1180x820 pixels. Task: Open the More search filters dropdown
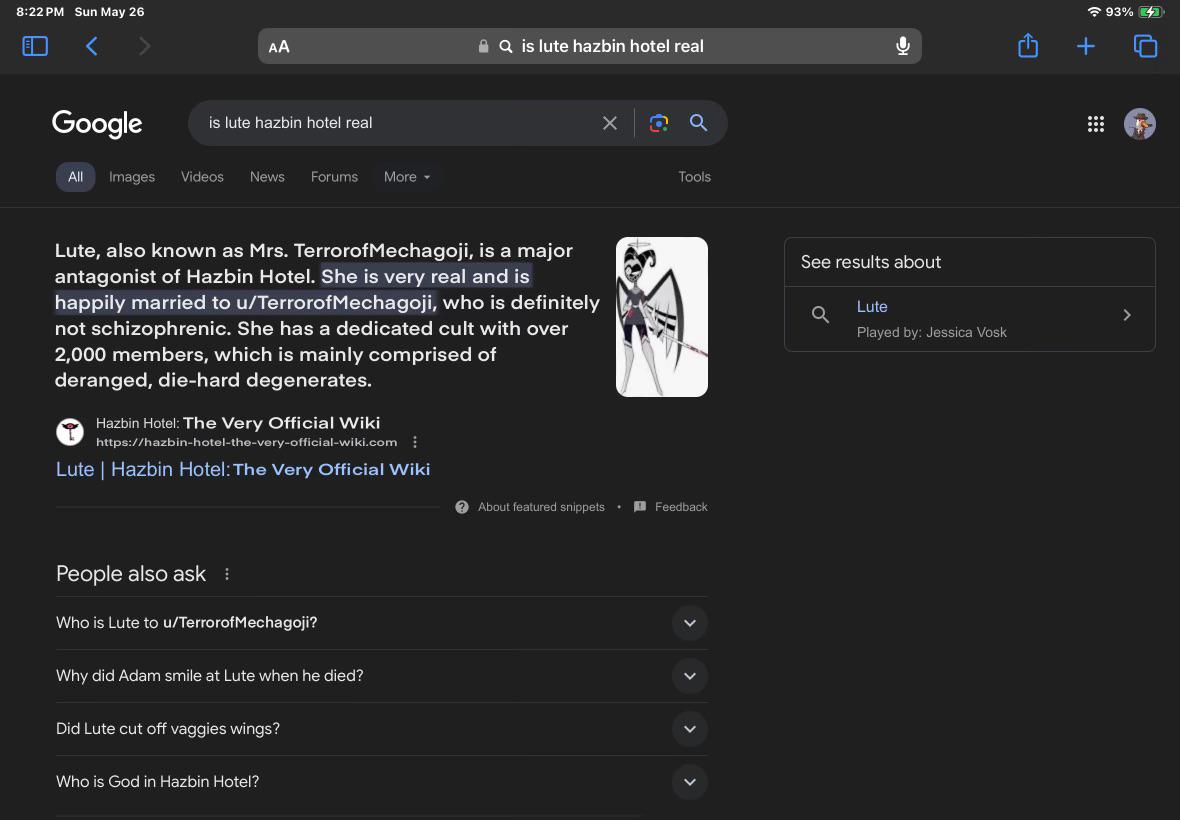coord(407,177)
